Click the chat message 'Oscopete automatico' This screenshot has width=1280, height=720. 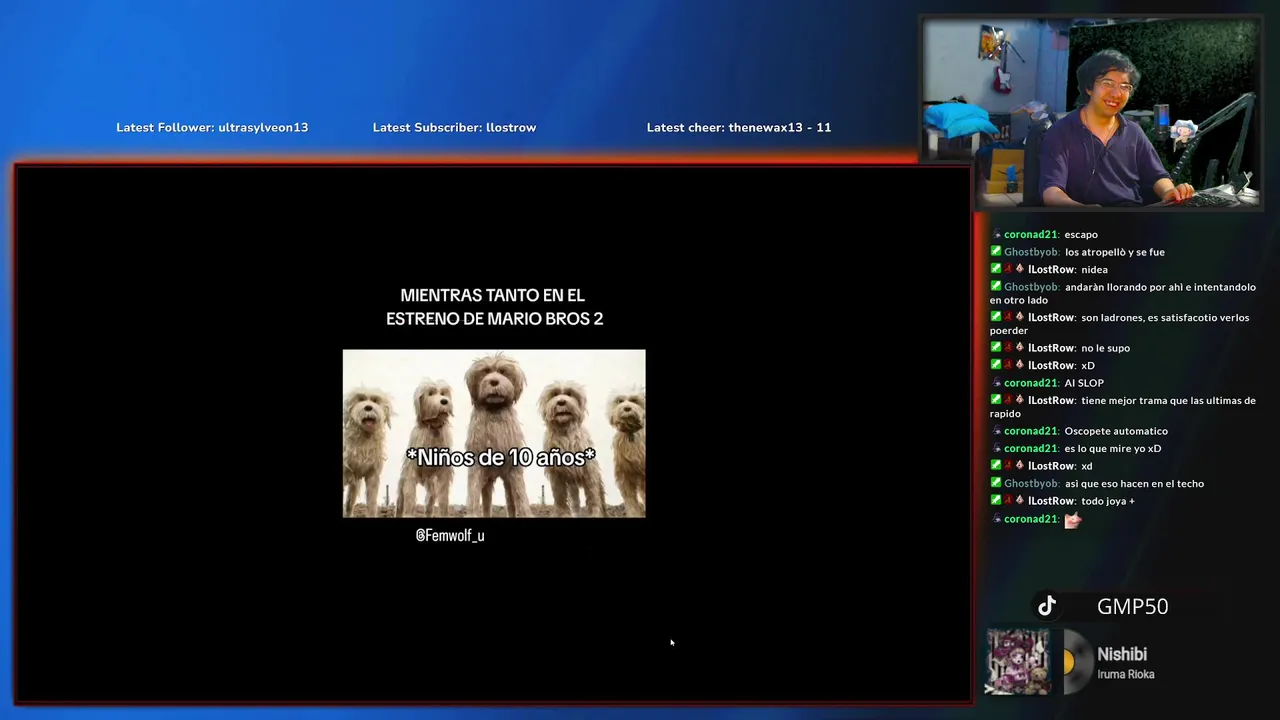pos(1116,431)
